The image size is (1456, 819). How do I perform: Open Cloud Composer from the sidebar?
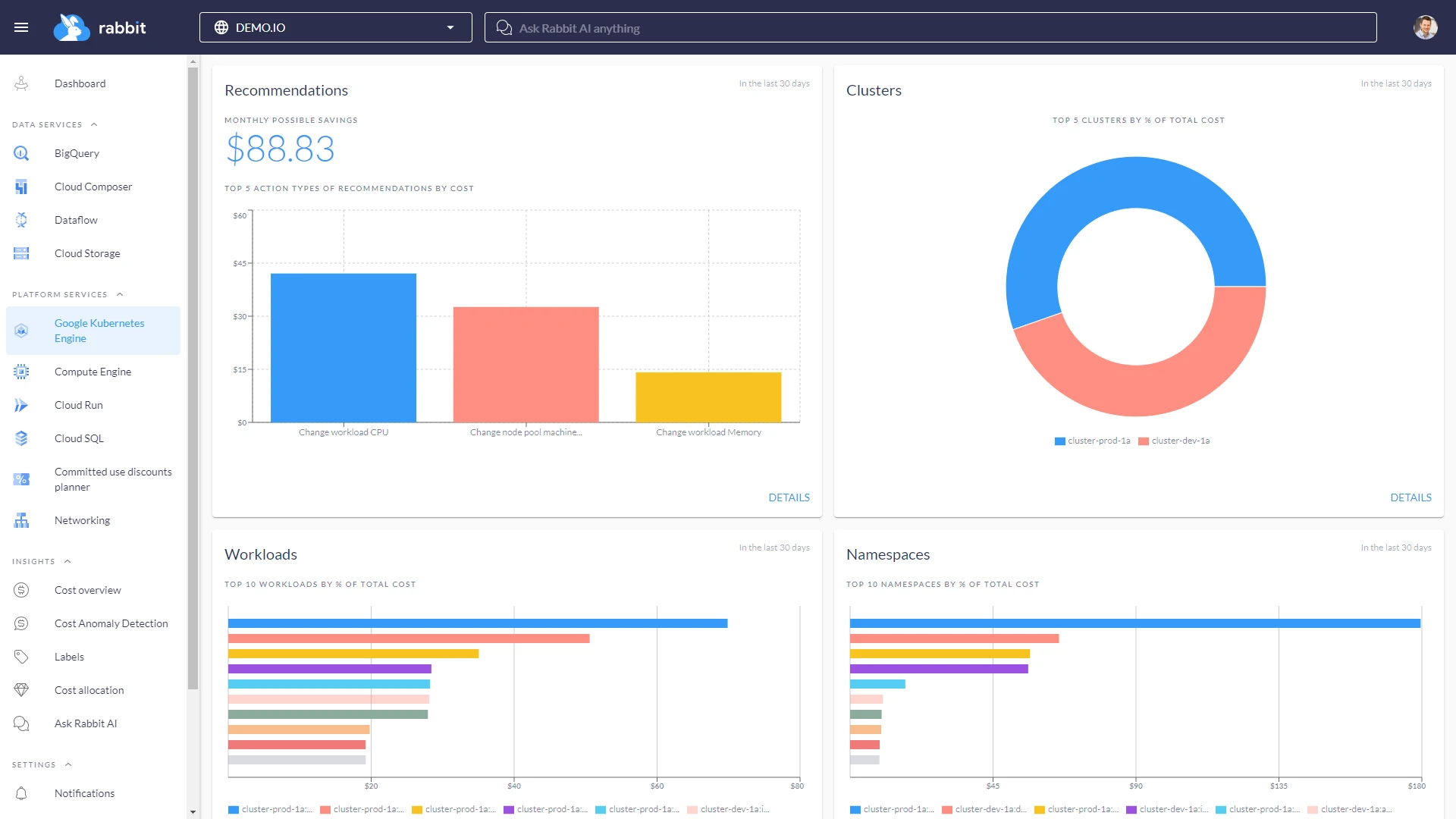point(93,187)
